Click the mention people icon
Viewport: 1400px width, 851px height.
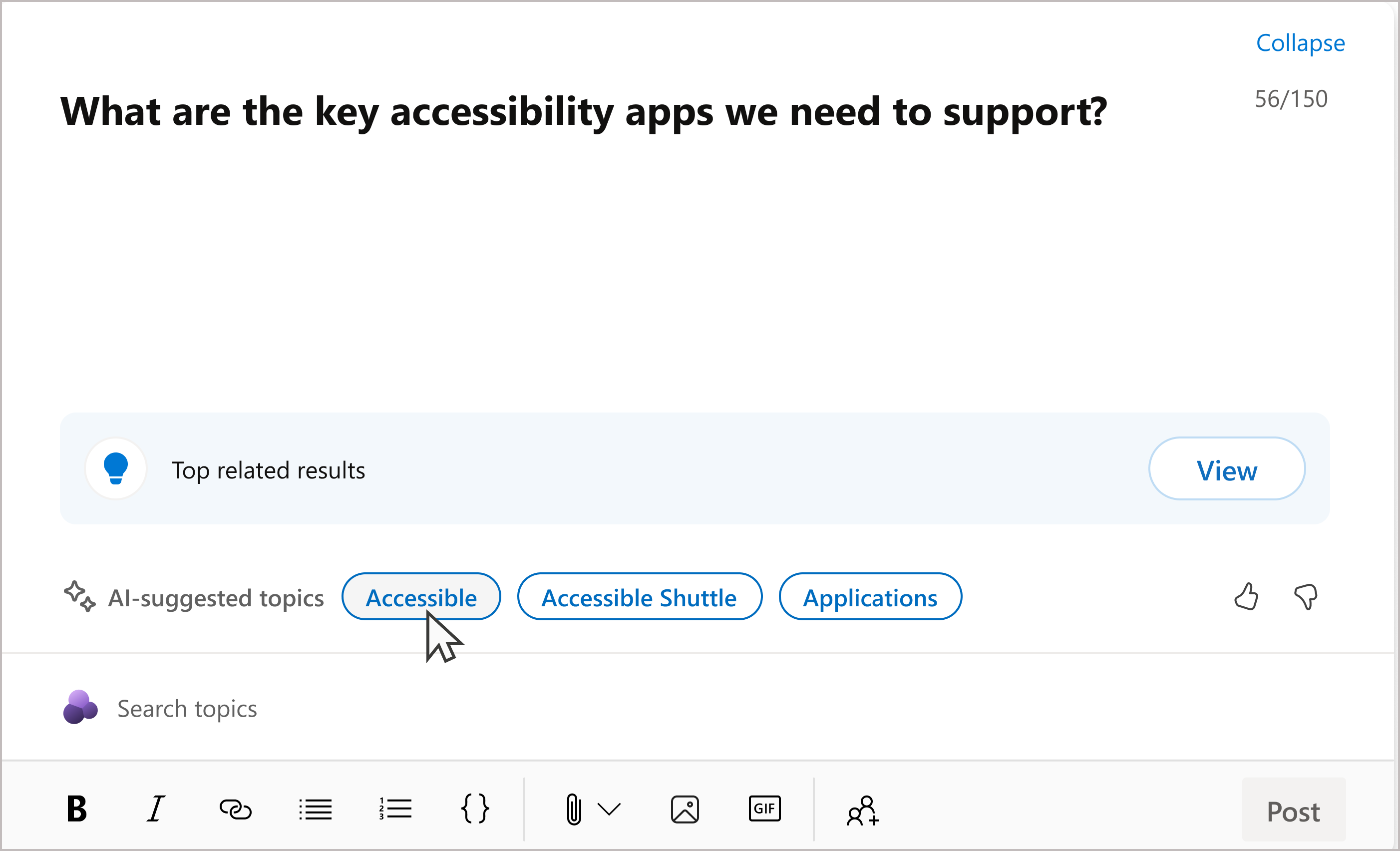(x=862, y=810)
